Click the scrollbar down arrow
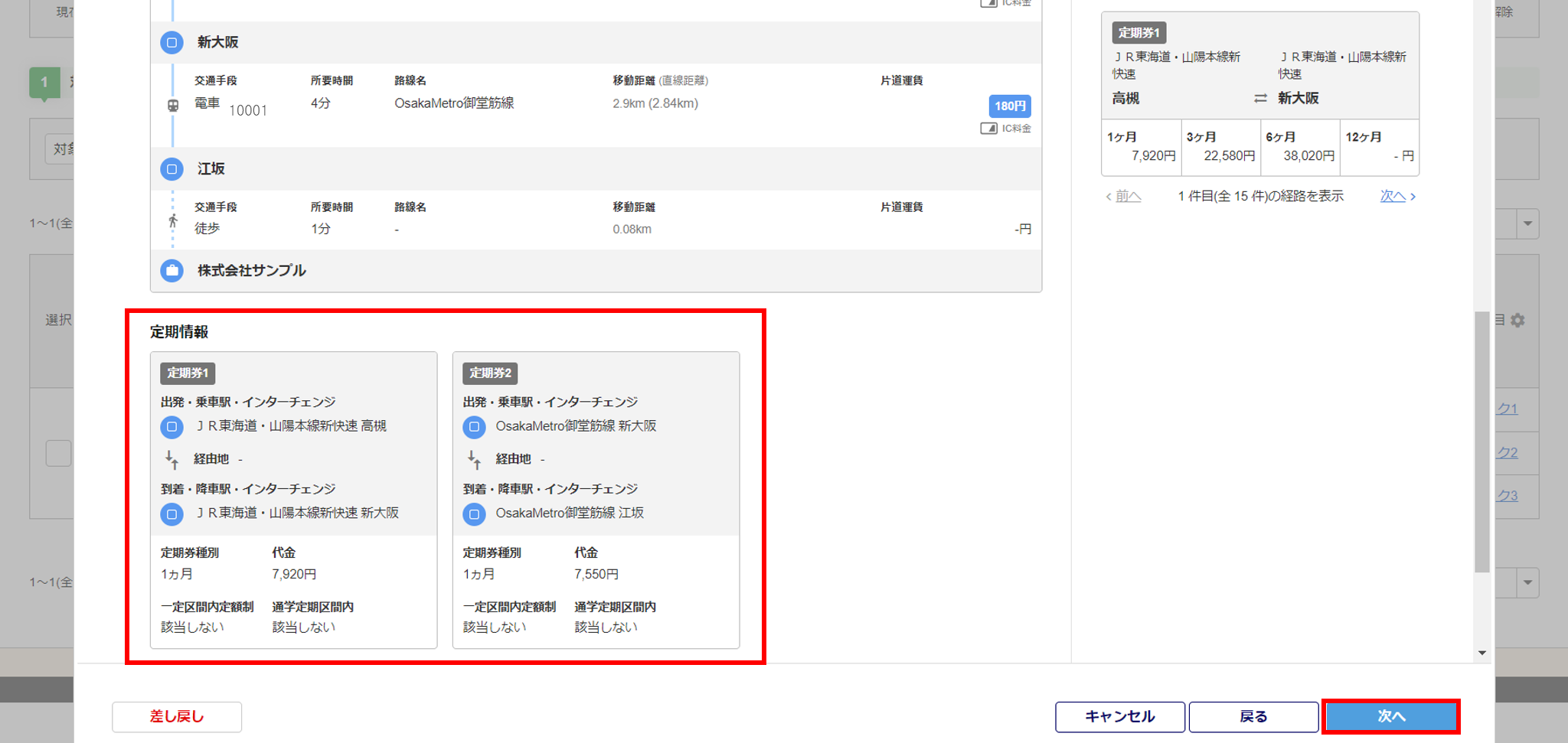Viewport: 1568px width, 743px height. [x=1482, y=653]
